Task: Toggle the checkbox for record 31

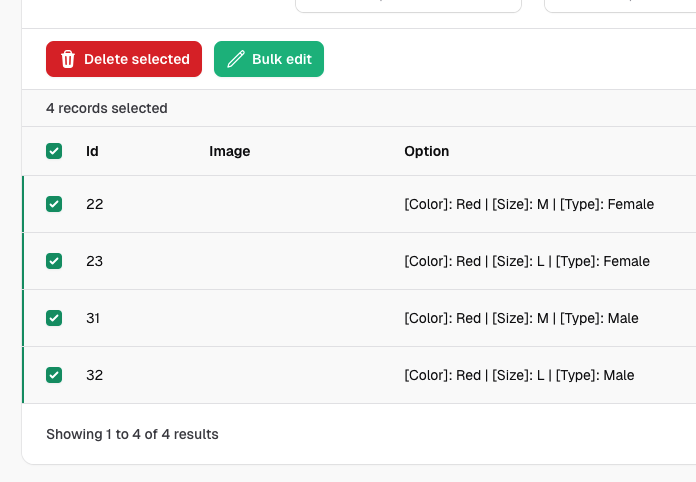Action: [x=54, y=318]
